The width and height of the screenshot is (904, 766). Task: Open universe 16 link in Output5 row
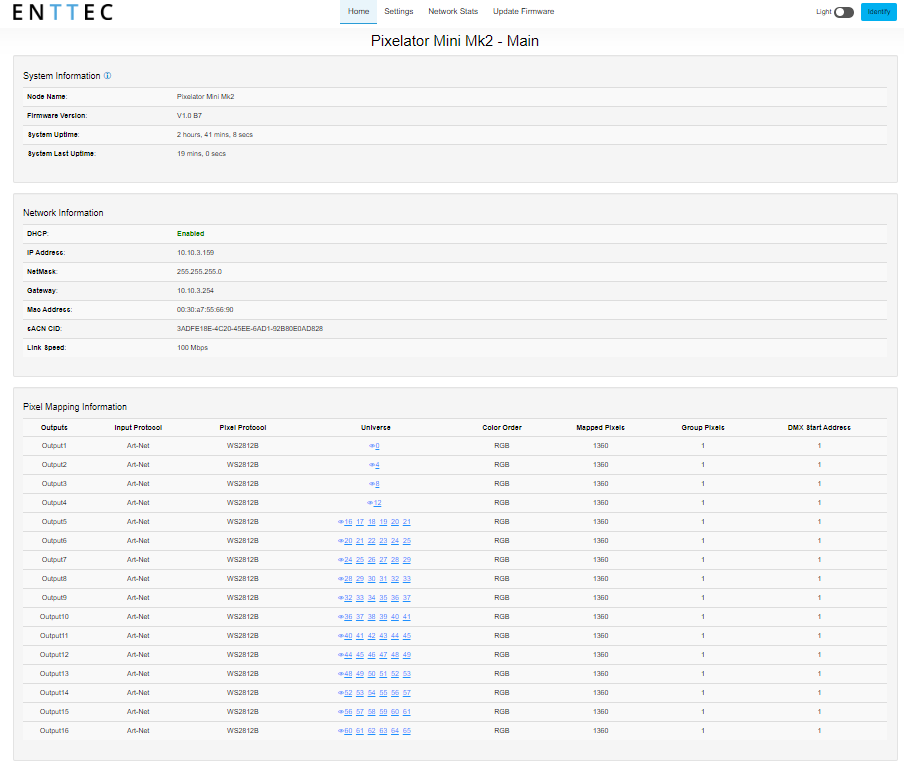(348, 522)
